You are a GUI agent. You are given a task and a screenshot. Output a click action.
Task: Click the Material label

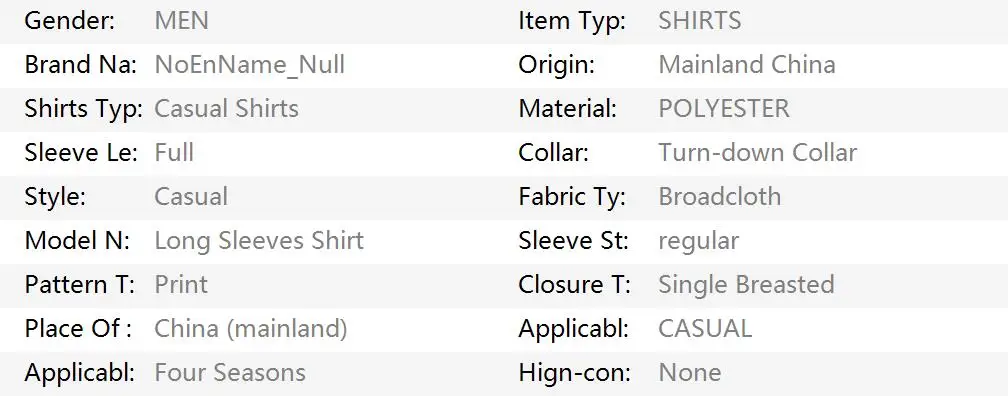[568, 109]
